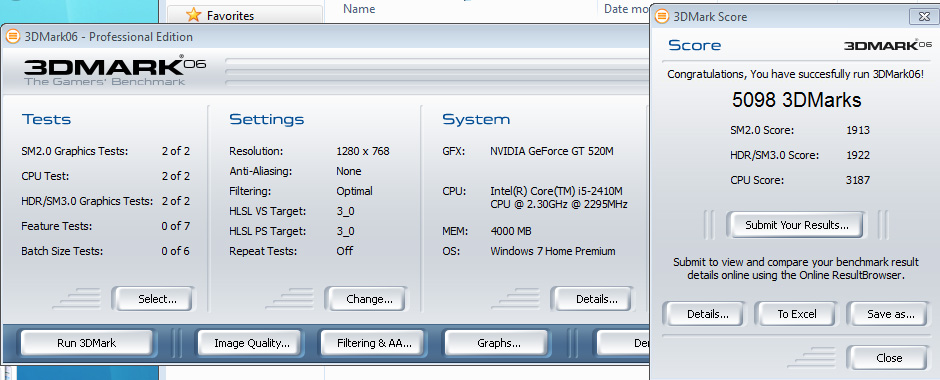This screenshot has width=940, height=380.
Task: Close the 3DMark Score dialog with Close button
Action: click(x=888, y=358)
